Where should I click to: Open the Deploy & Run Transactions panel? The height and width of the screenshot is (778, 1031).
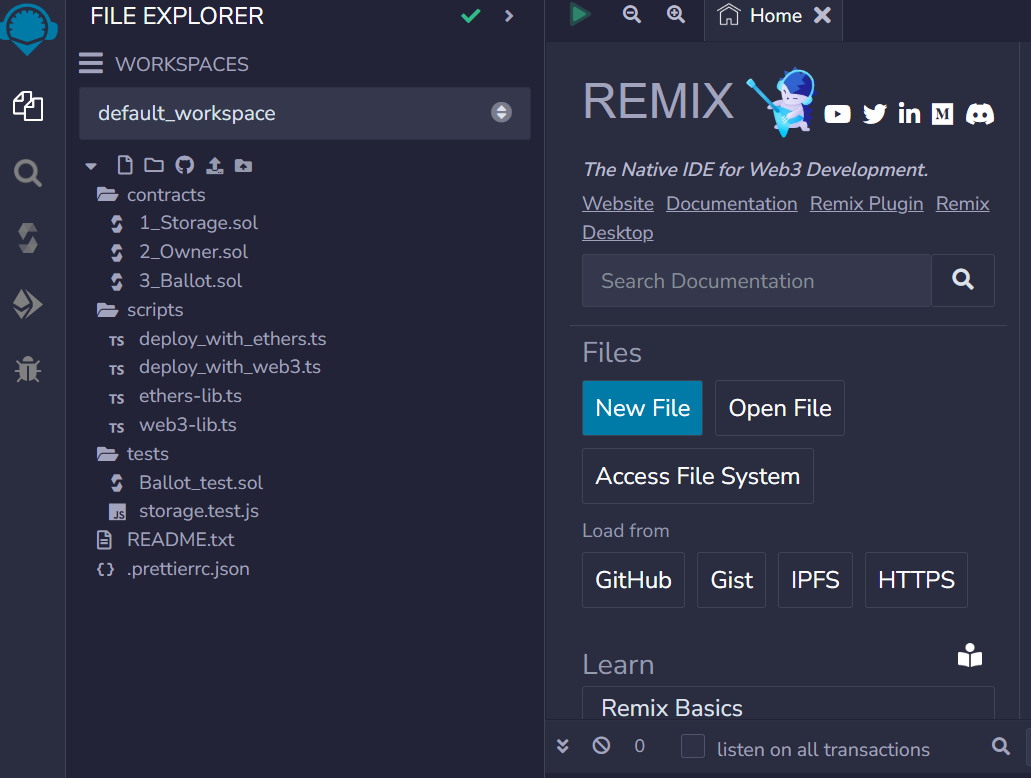pyautogui.click(x=27, y=304)
